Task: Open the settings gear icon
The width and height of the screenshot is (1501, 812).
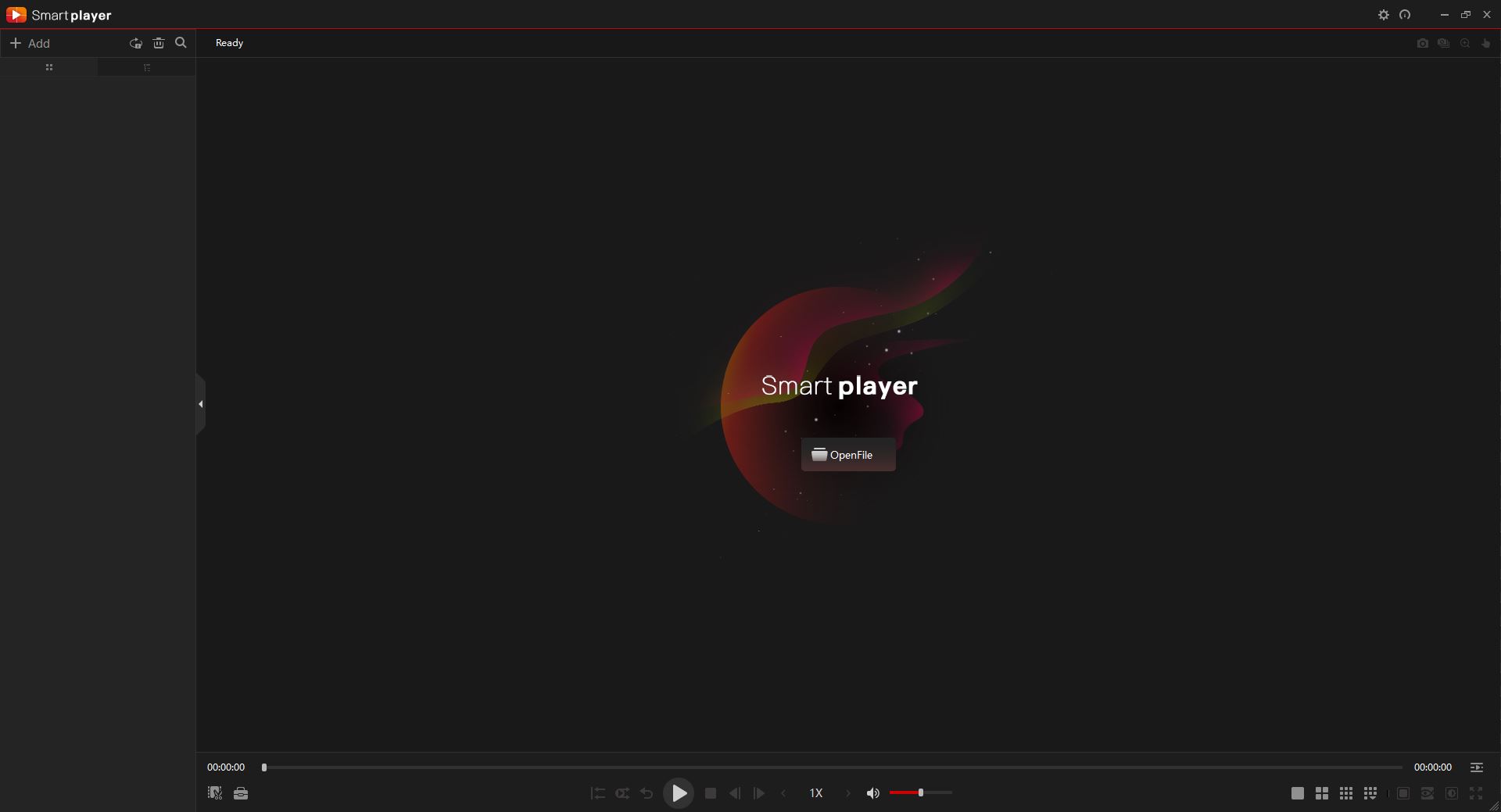Action: click(1384, 15)
